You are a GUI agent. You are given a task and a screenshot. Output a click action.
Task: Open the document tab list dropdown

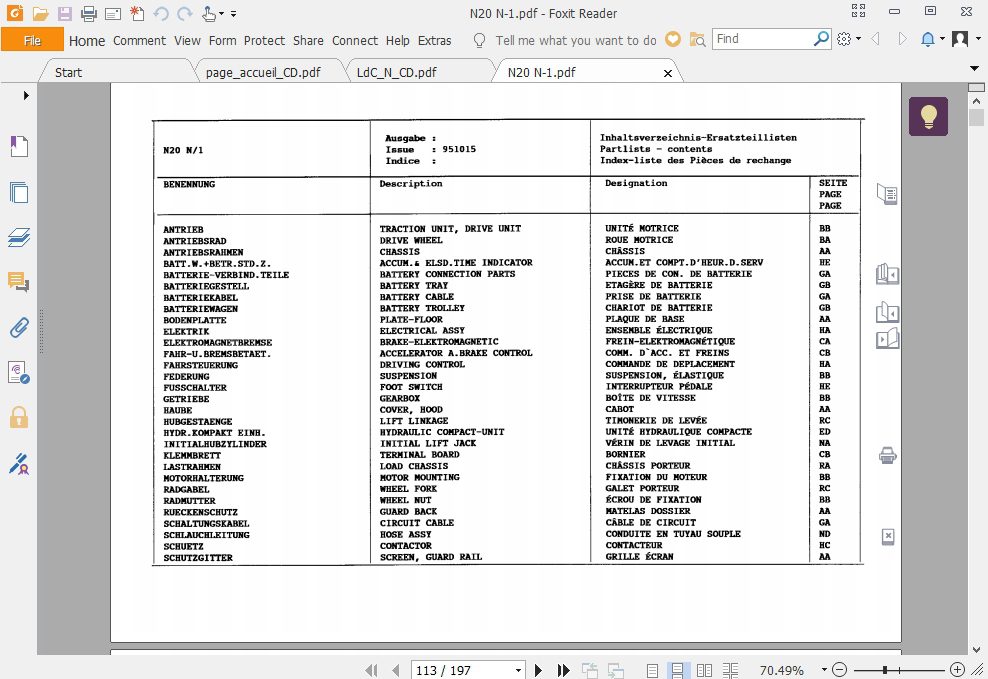pyautogui.click(x=974, y=68)
